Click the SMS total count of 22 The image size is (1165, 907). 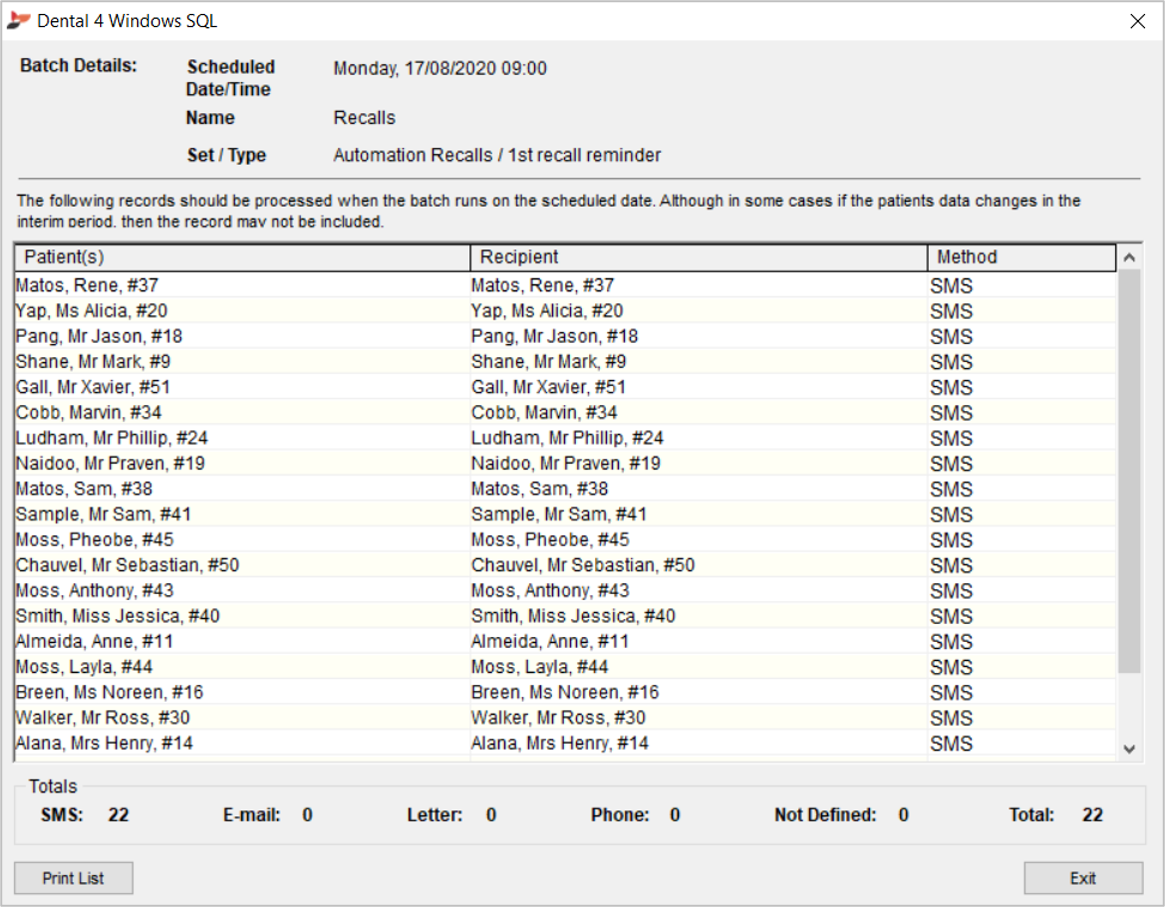[x=118, y=815]
